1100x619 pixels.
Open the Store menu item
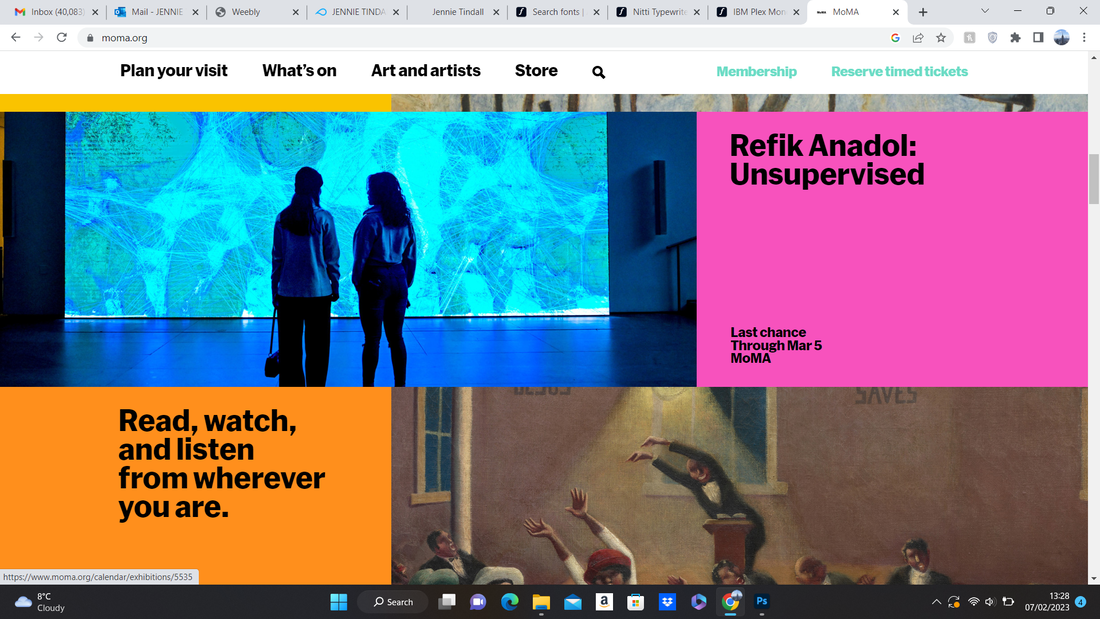coord(536,71)
